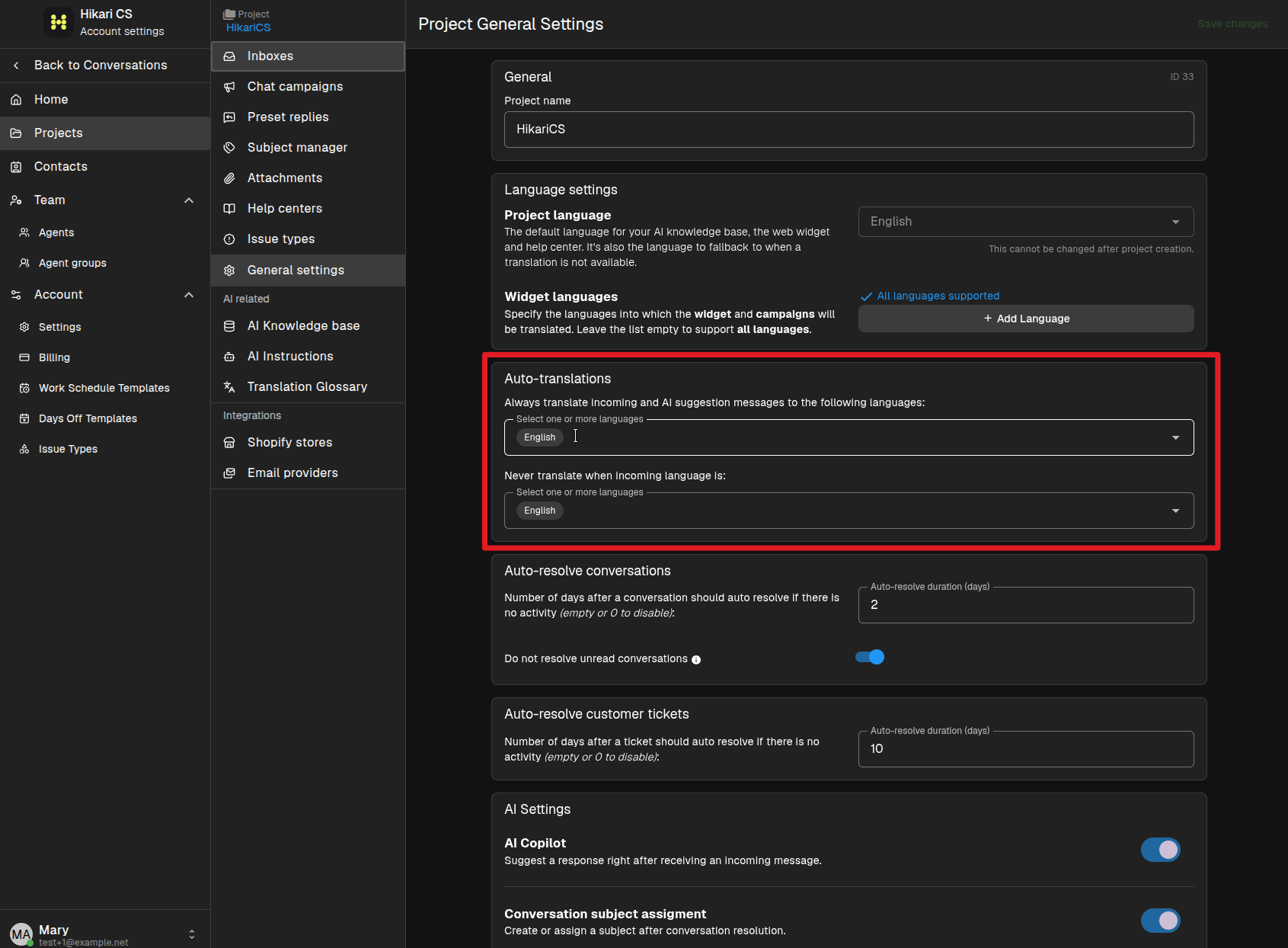Click the Billing card icon
The height and width of the screenshot is (948, 1288).
tap(24, 357)
